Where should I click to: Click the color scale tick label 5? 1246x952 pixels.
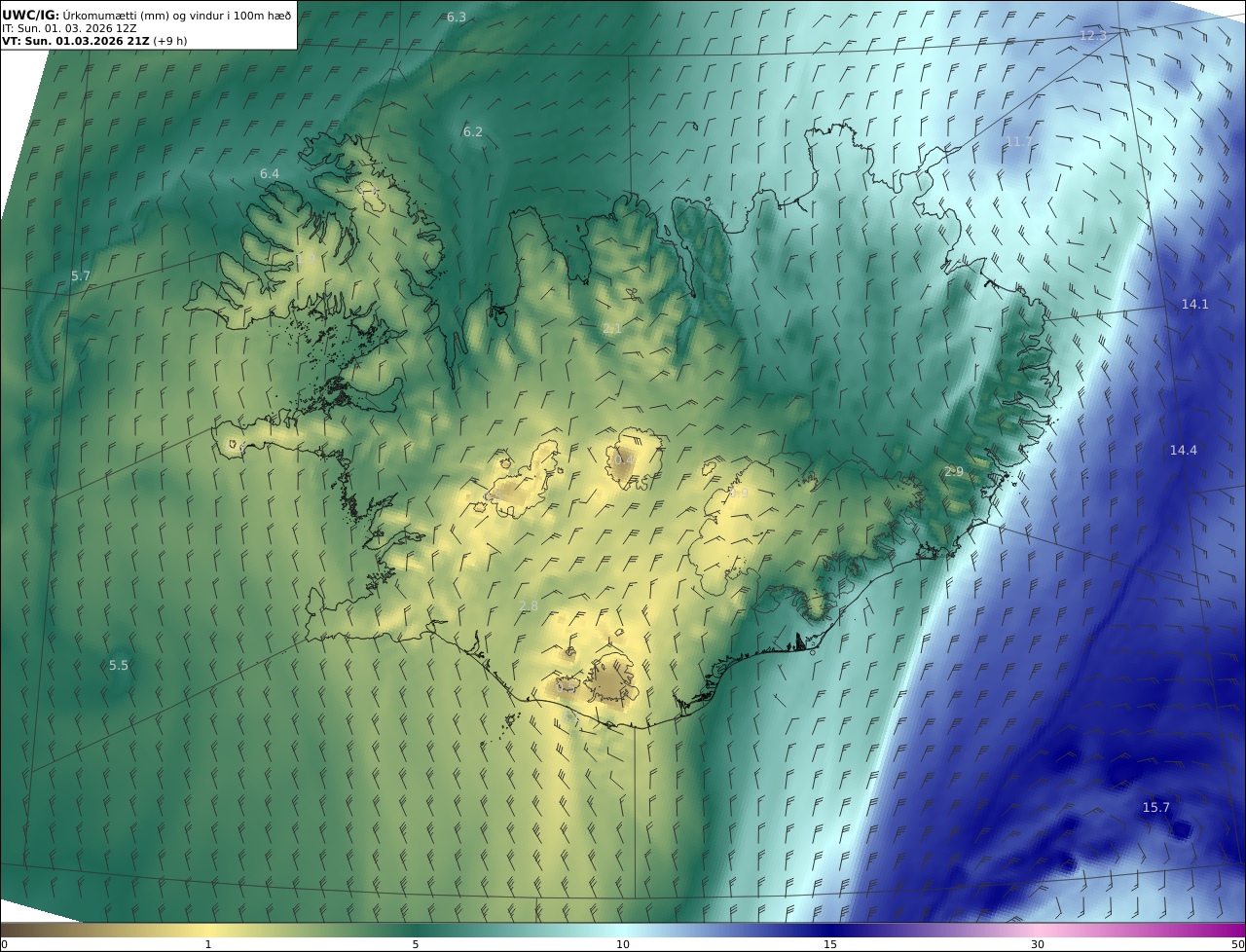(x=416, y=944)
